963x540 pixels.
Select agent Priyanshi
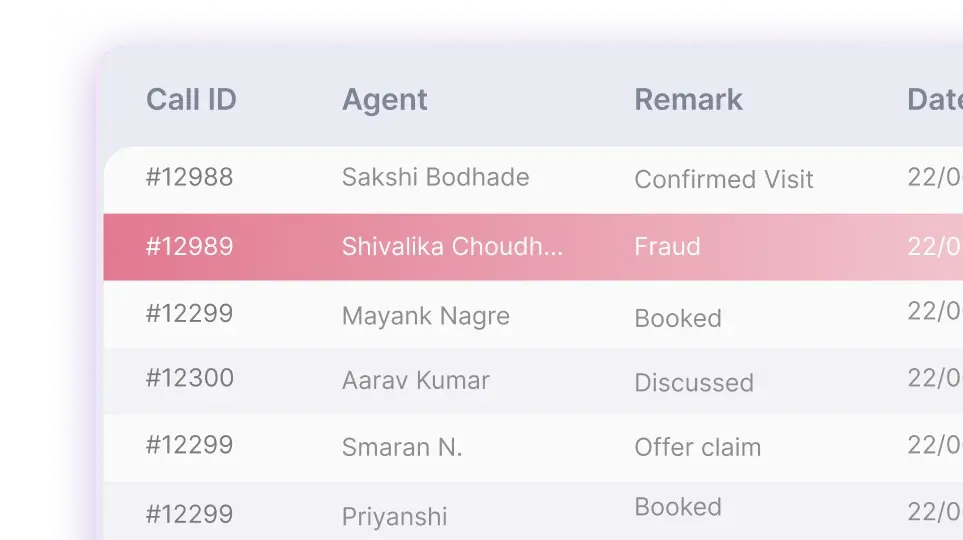pos(394,517)
